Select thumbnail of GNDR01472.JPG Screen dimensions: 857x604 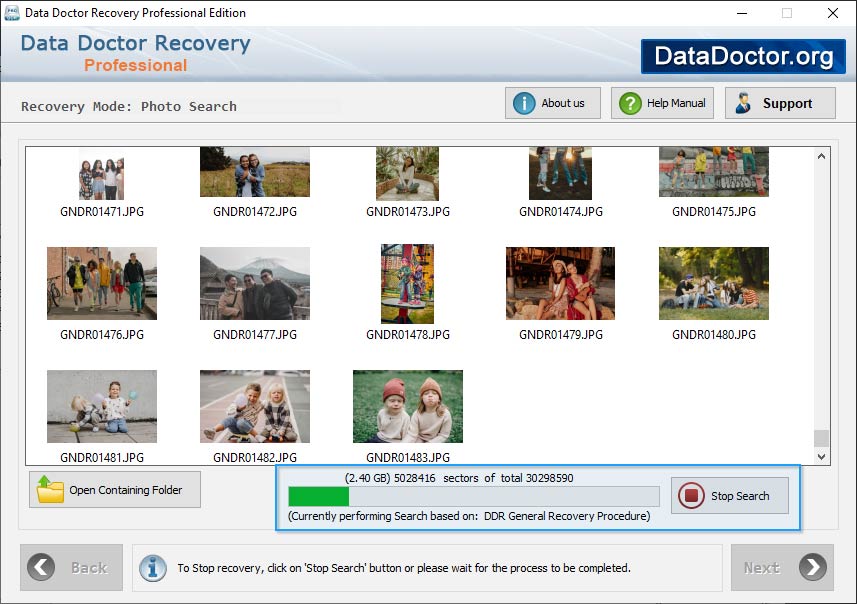pyautogui.click(x=255, y=172)
